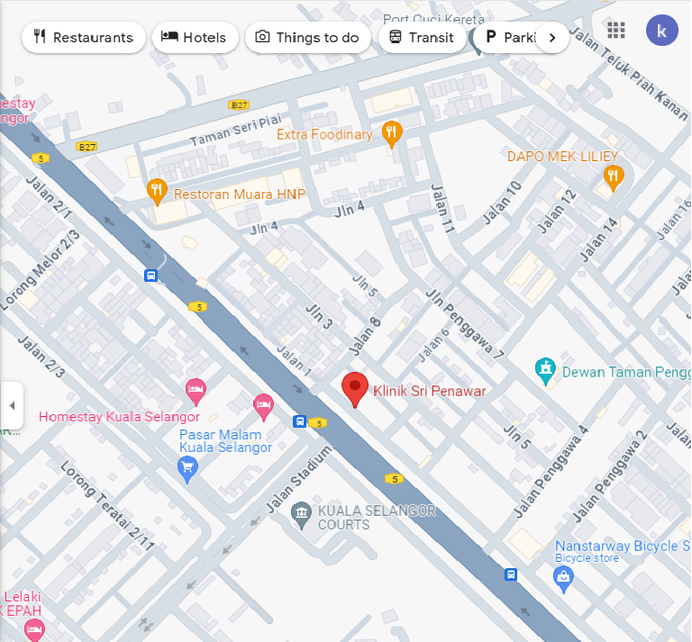Open the Google apps grid icon
This screenshot has width=692, height=642.
[x=616, y=30]
